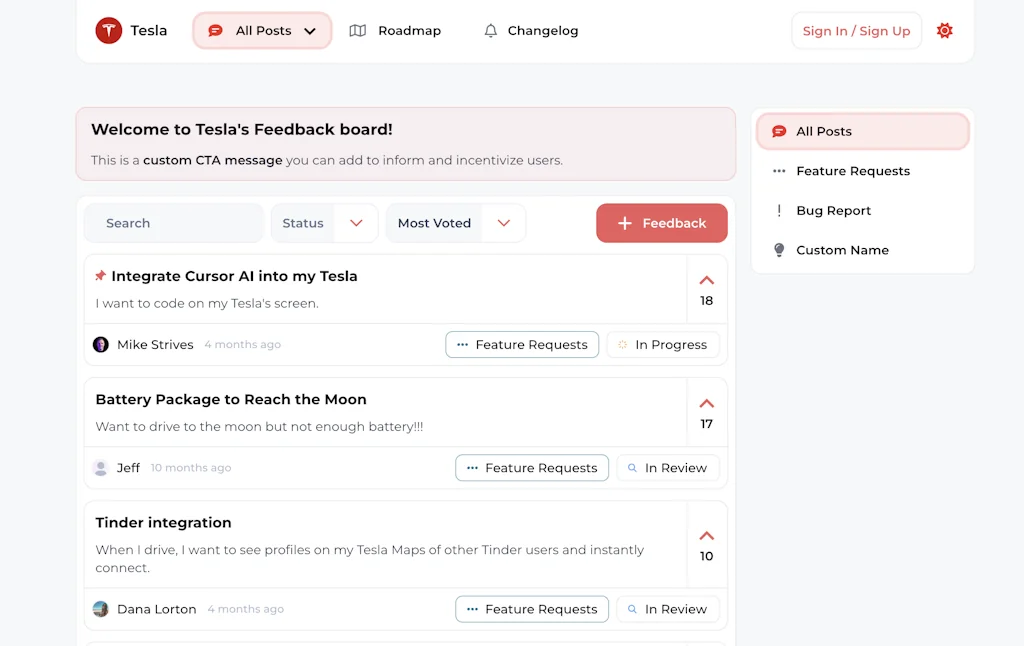Viewport: 1024px width, 646px height.
Task: Upvote the Integrate Cursor AI post
Action: 706,281
